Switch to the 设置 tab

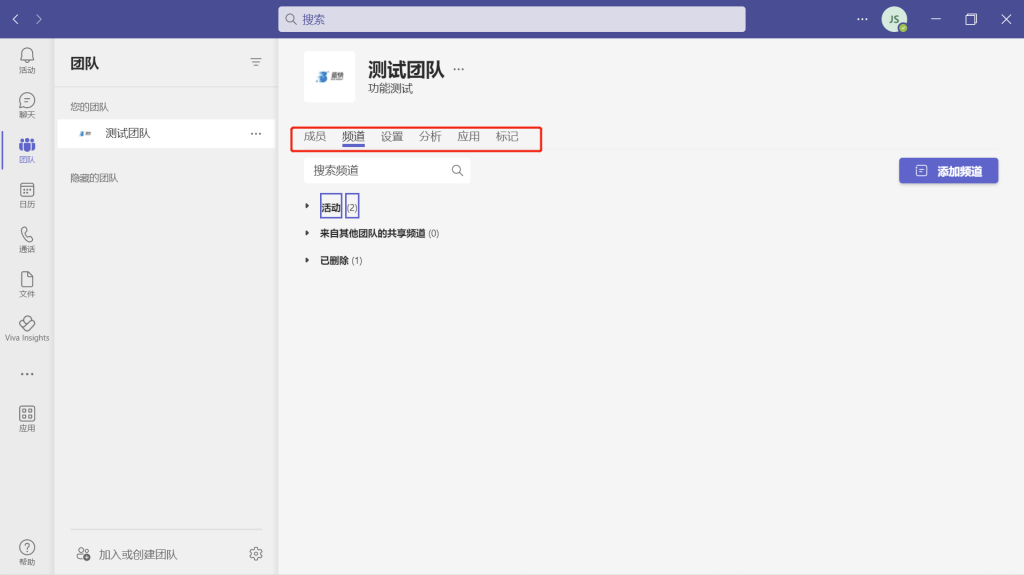coord(392,136)
